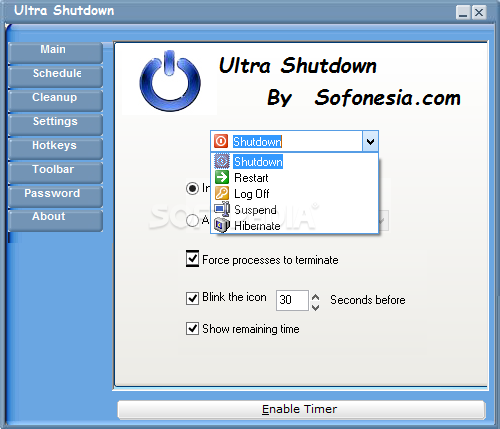The width and height of the screenshot is (500, 429).
Task: Select the green Restart arrow icon
Action: [222, 177]
